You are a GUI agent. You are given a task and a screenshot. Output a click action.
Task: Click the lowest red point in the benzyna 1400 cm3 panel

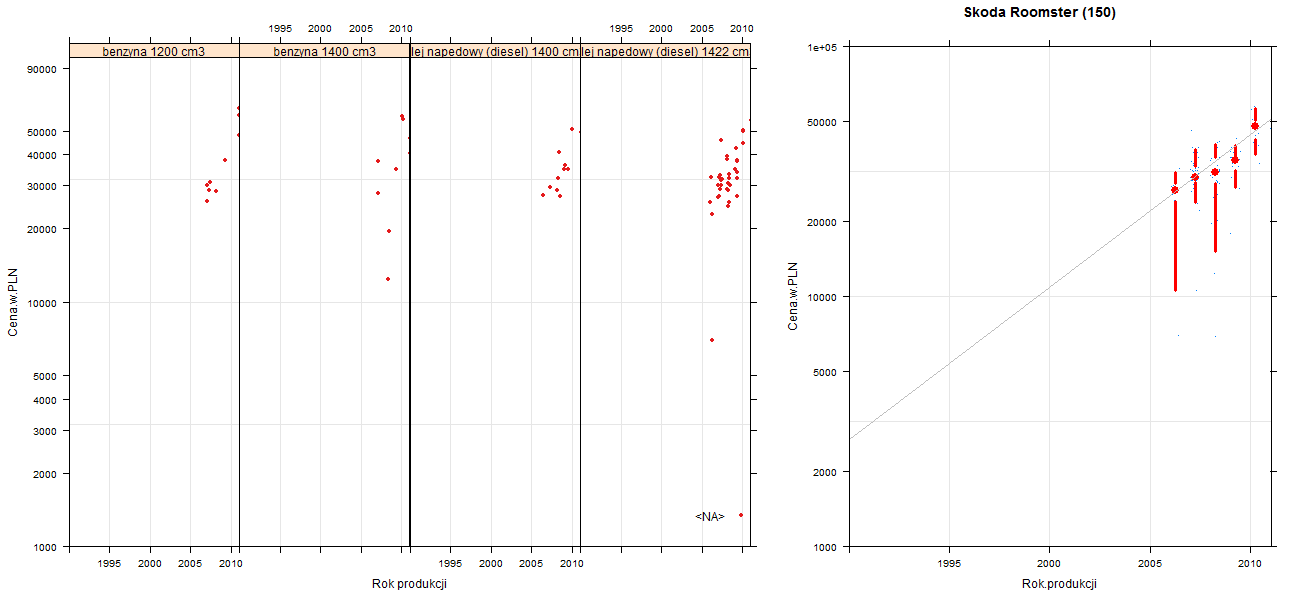(388, 279)
